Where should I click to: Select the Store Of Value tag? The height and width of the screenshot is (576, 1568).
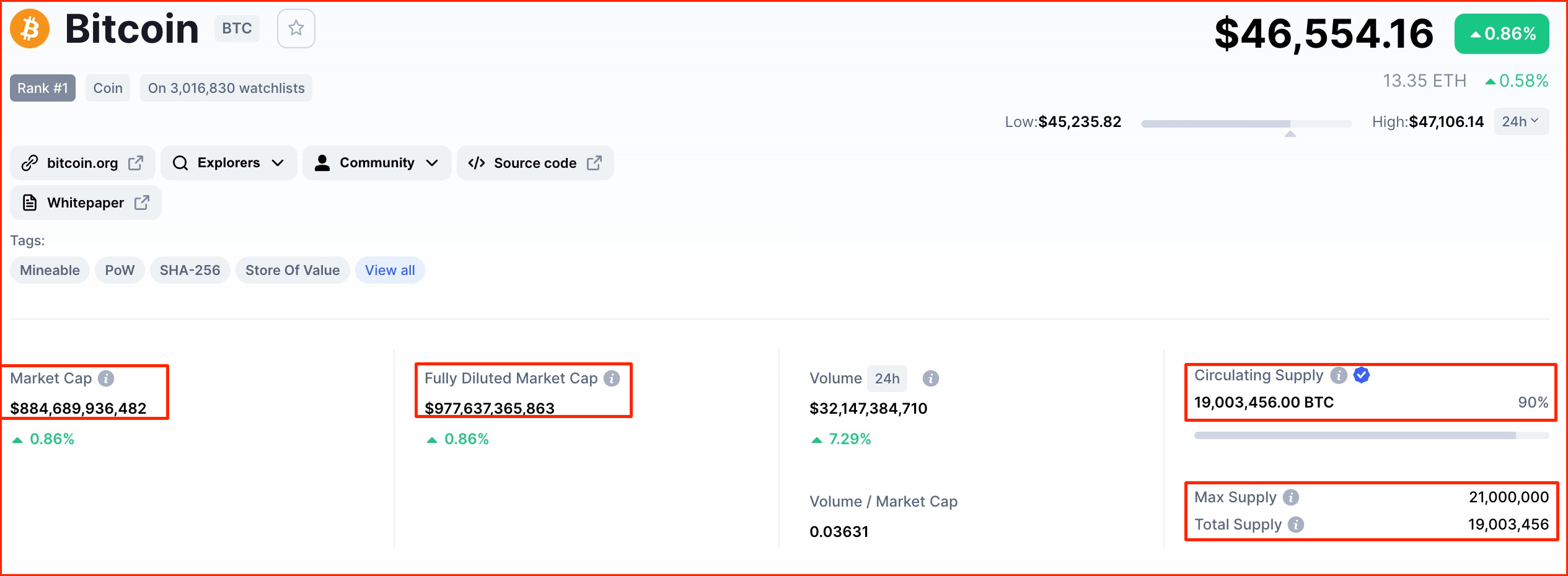(x=293, y=270)
